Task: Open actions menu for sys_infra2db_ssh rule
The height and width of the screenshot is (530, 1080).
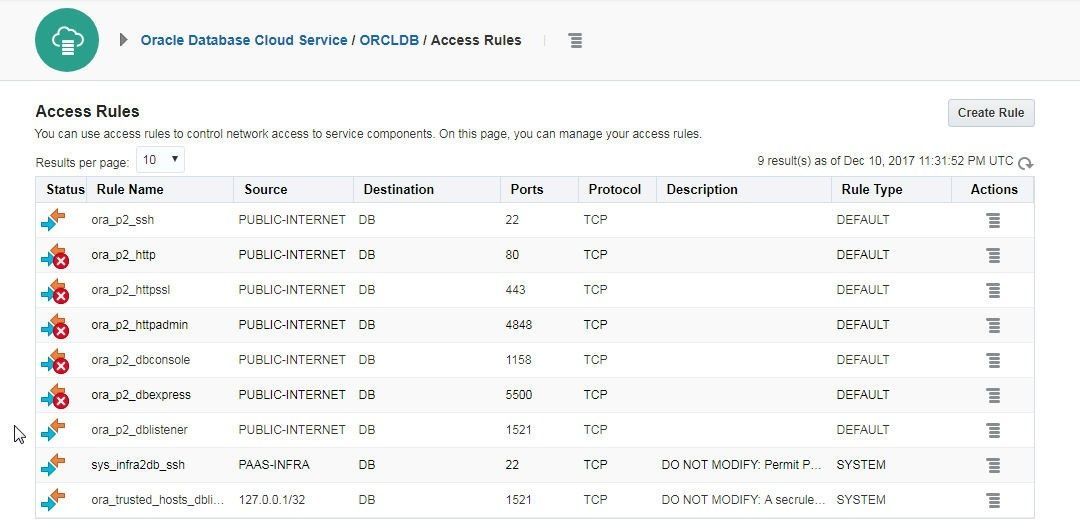Action: pyautogui.click(x=993, y=465)
